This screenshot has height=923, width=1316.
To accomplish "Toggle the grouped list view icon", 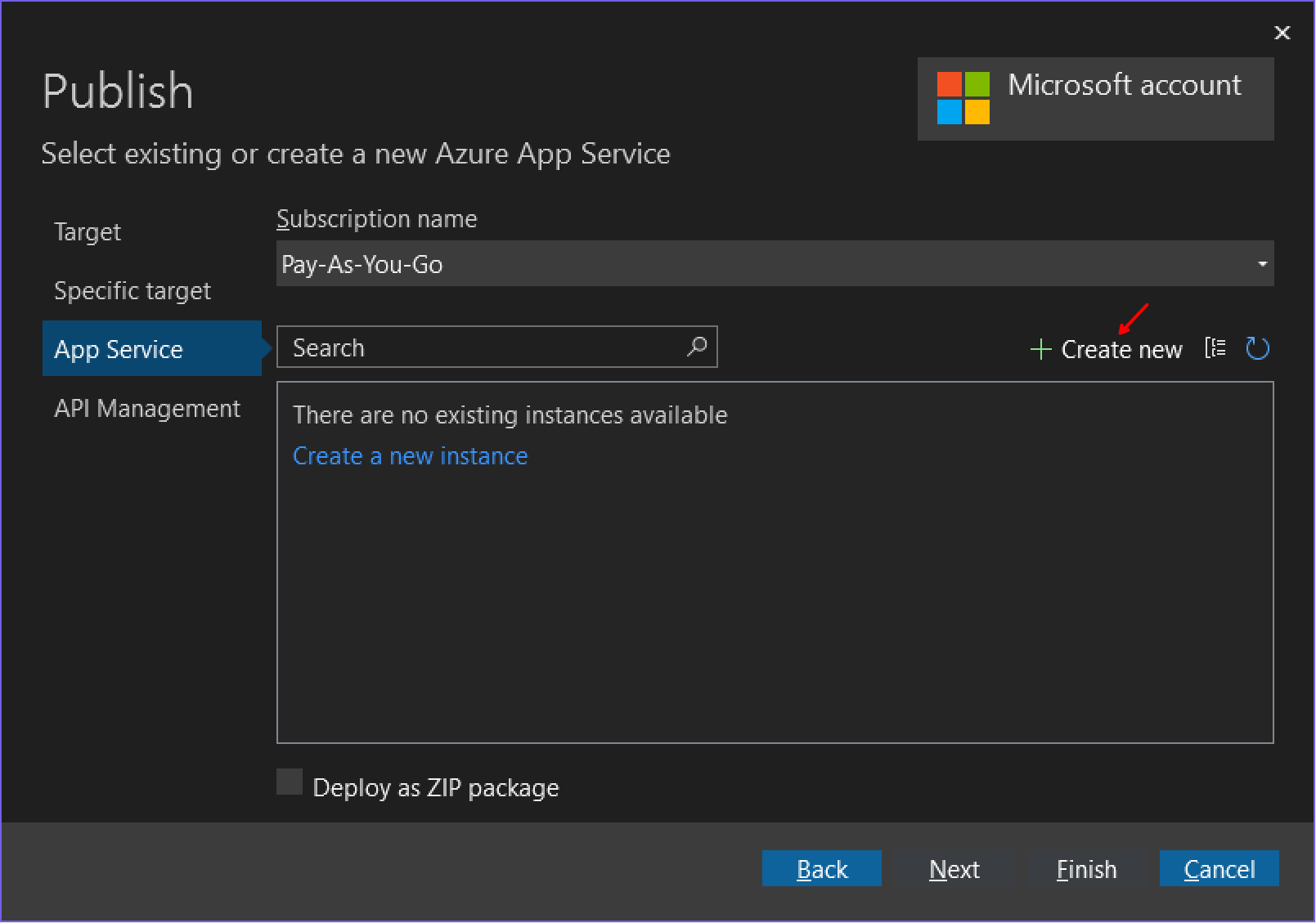I will tap(1215, 348).
